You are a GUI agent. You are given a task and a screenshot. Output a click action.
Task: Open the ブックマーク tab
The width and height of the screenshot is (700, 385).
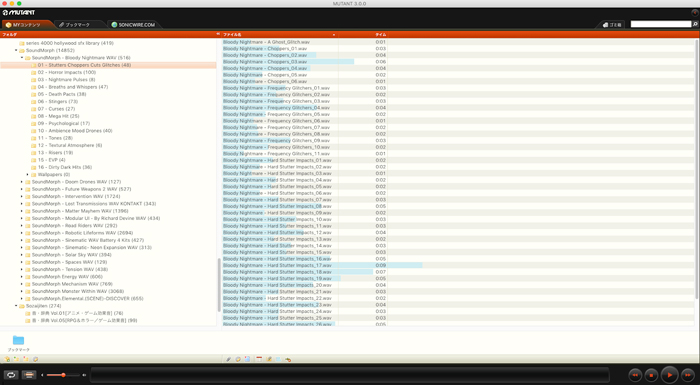[78, 25]
